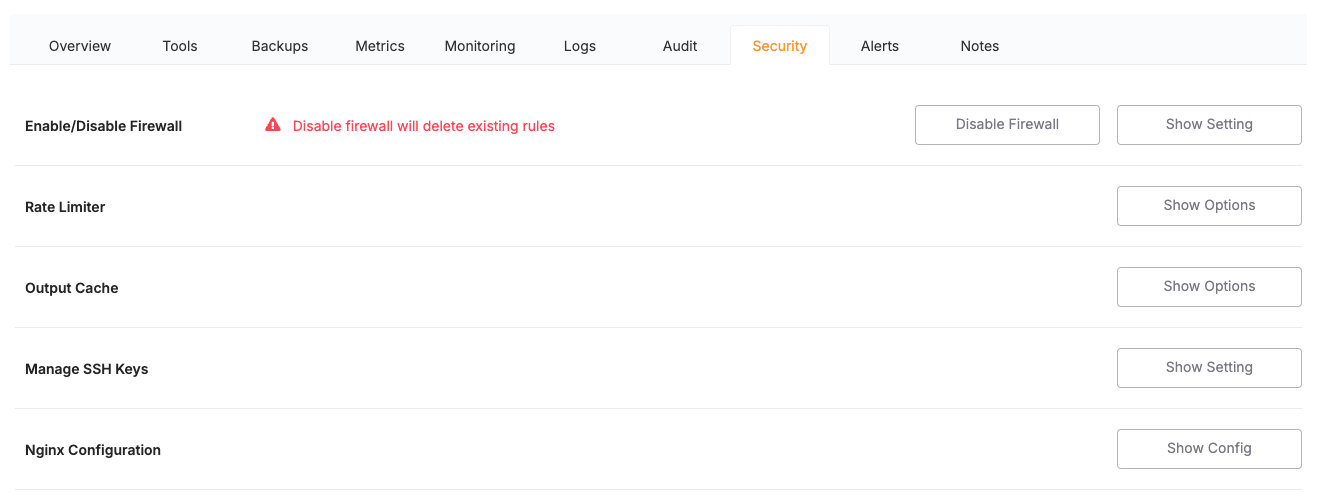Viewport: 1320px width, 499px height.
Task: Expand Show Options for Rate Limiter
Action: point(1209,206)
